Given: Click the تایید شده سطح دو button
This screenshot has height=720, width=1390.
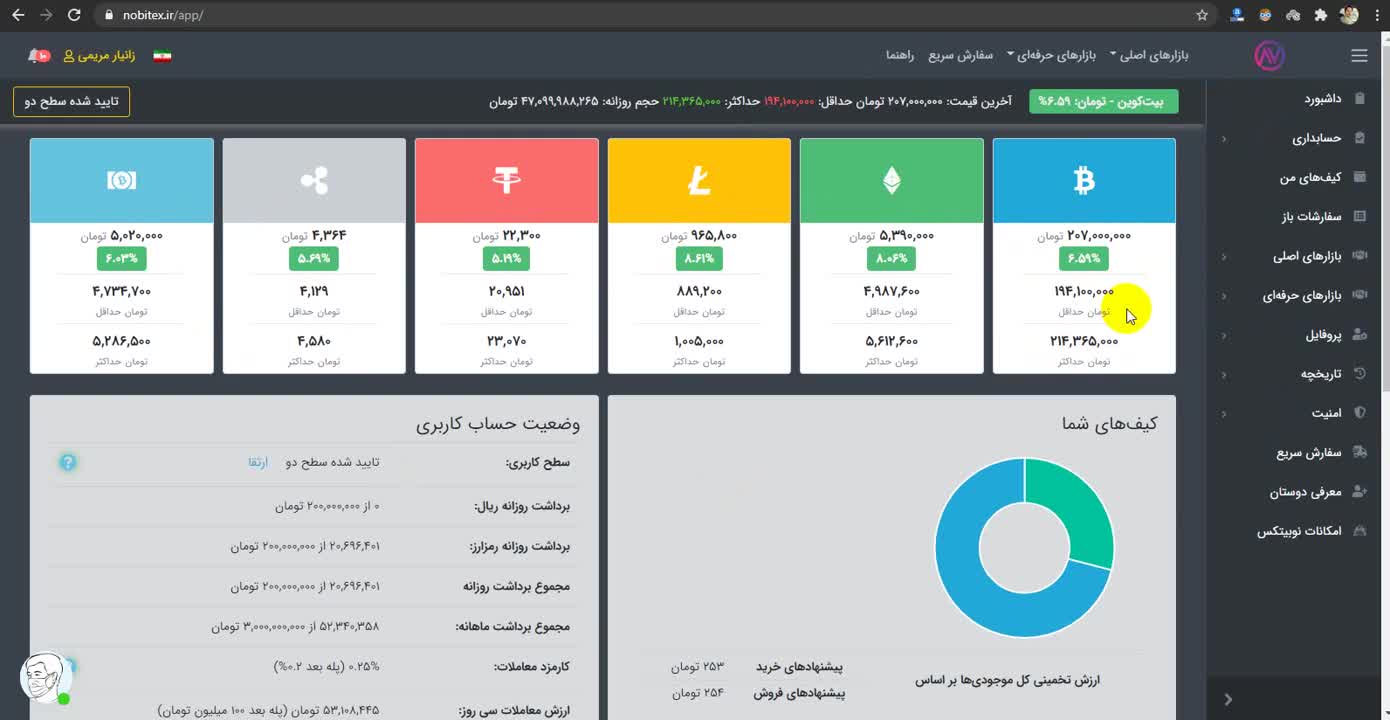Looking at the screenshot, I should click(71, 101).
